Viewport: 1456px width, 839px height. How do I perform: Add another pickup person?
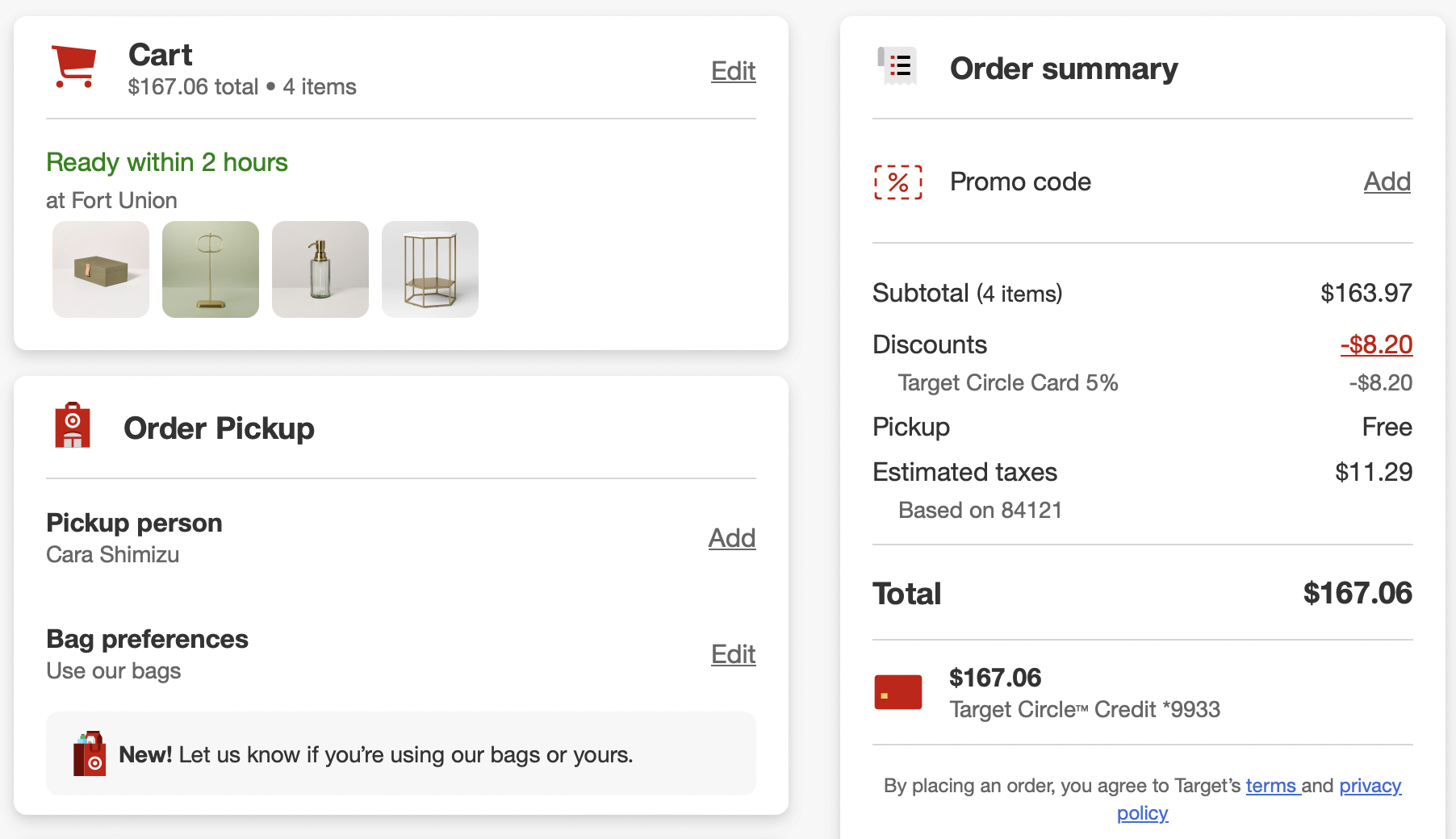click(x=731, y=538)
